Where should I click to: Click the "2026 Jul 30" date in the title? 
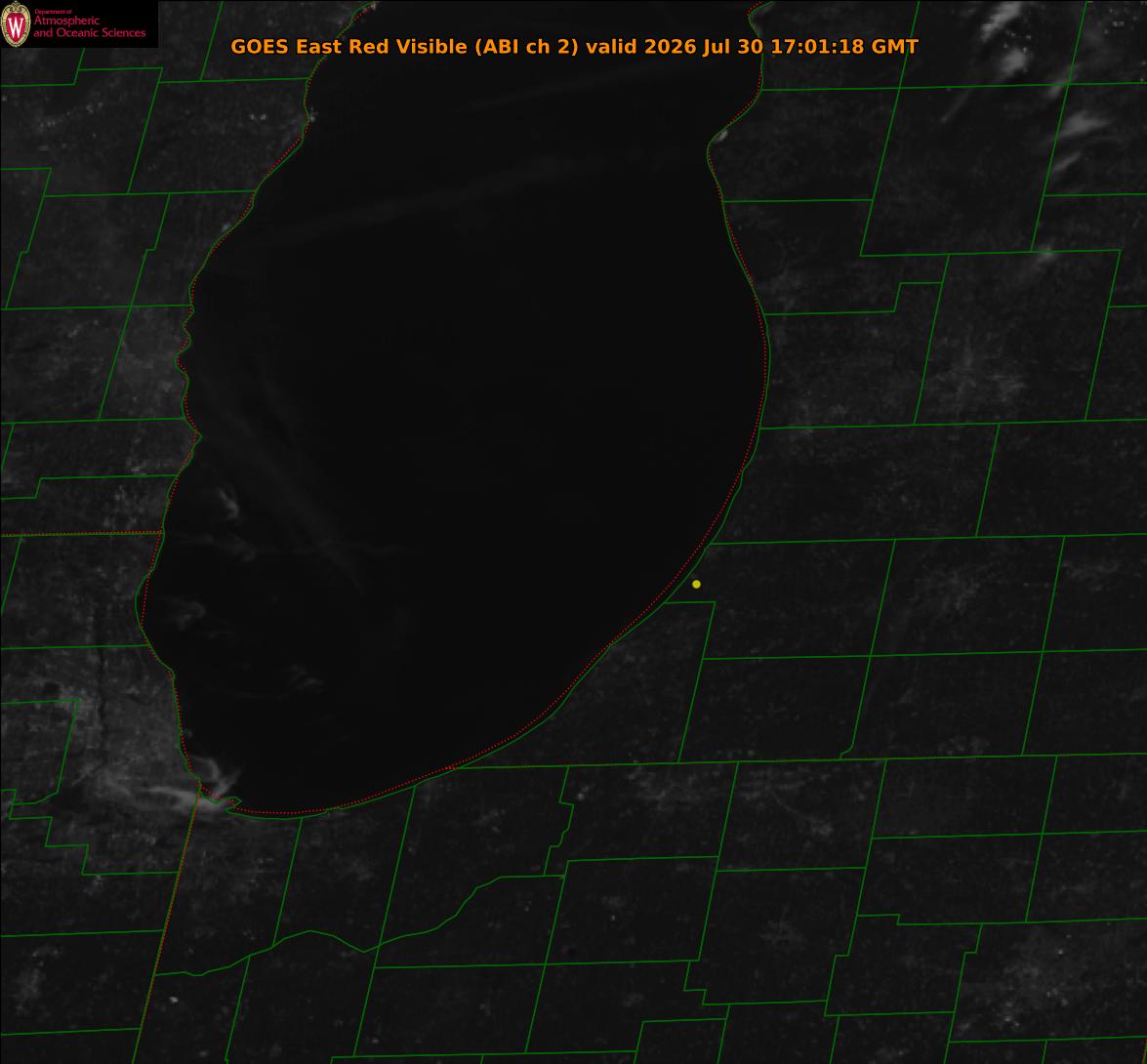click(704, 46)
